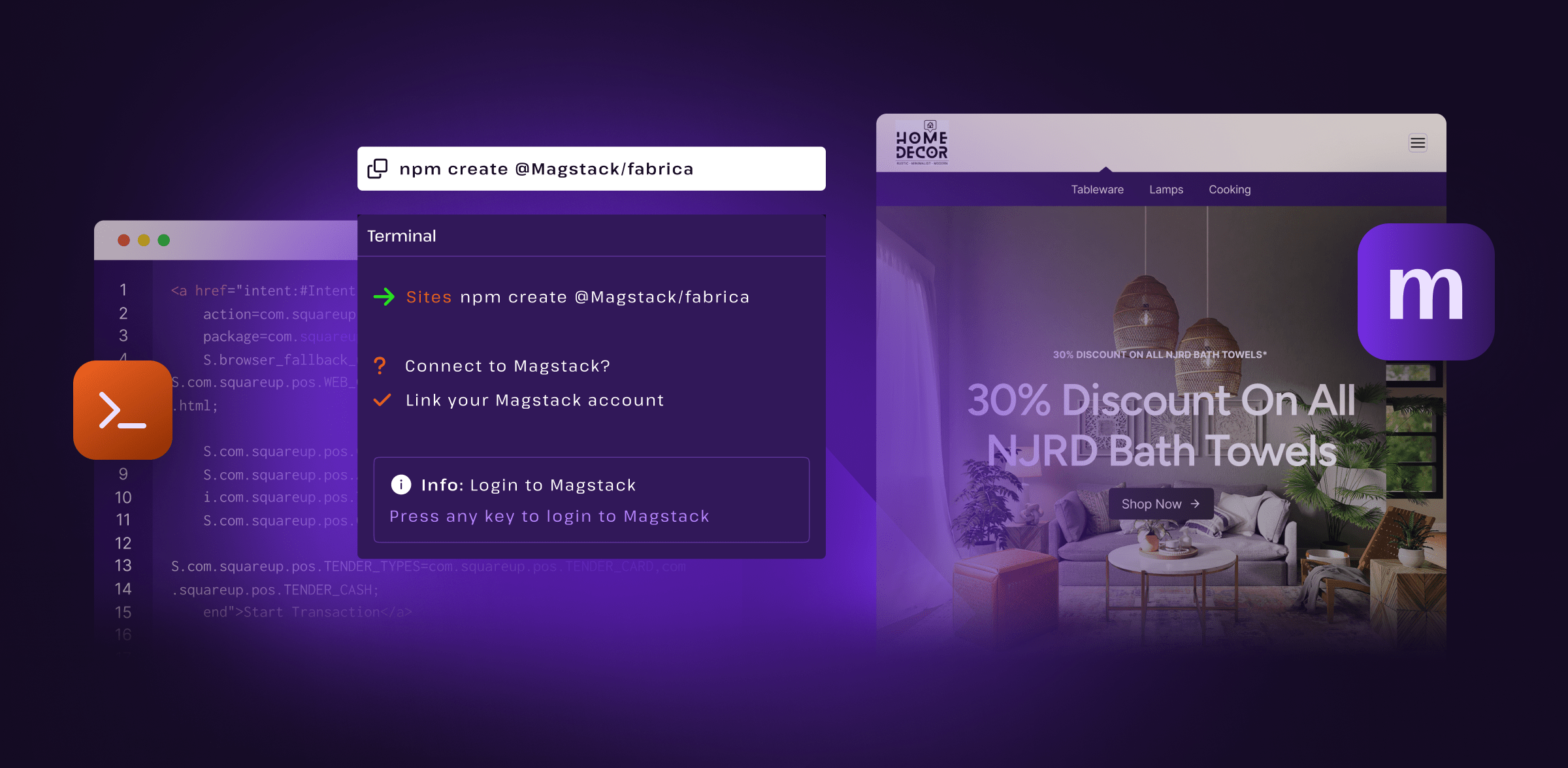Click the red window dot
This screenshot has height=768, width=1568.
[123, 240]
